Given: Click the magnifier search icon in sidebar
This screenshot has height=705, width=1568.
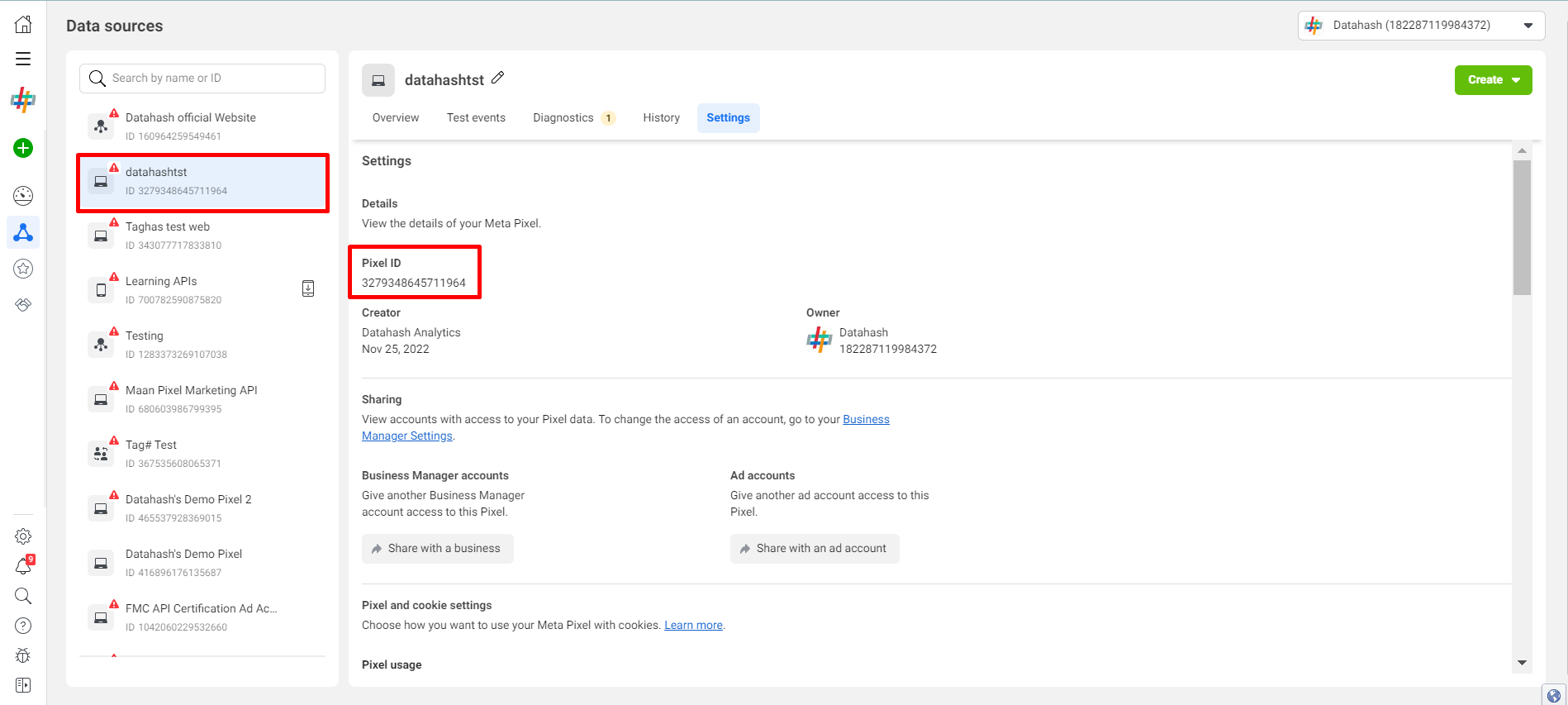Looking at the screenshot, I should (x=23, y=596).
